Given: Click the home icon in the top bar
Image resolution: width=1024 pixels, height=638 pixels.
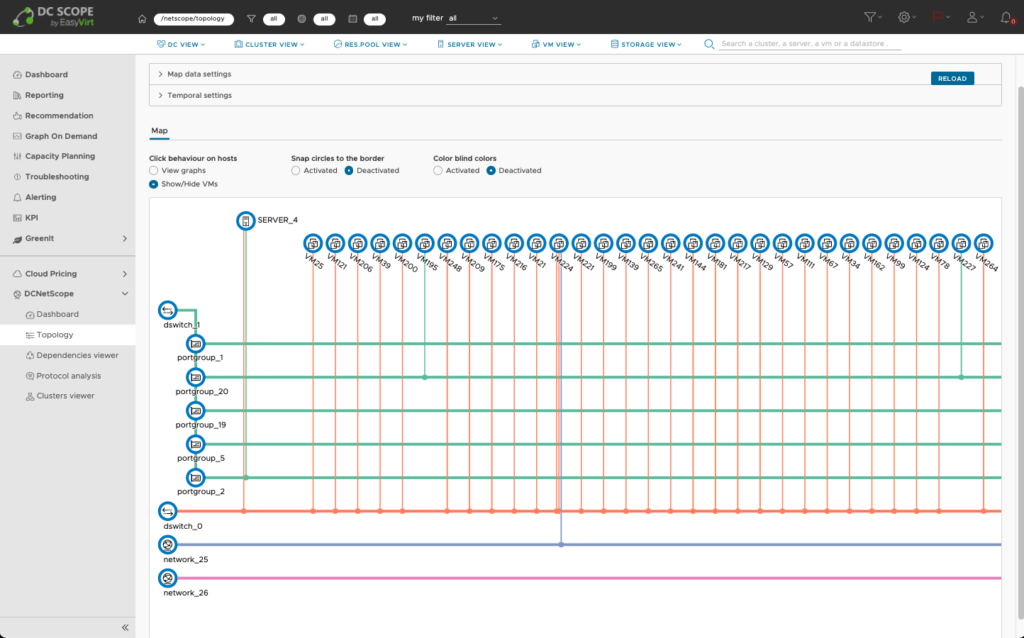Looking at the screenshot, I should point(141,17).
